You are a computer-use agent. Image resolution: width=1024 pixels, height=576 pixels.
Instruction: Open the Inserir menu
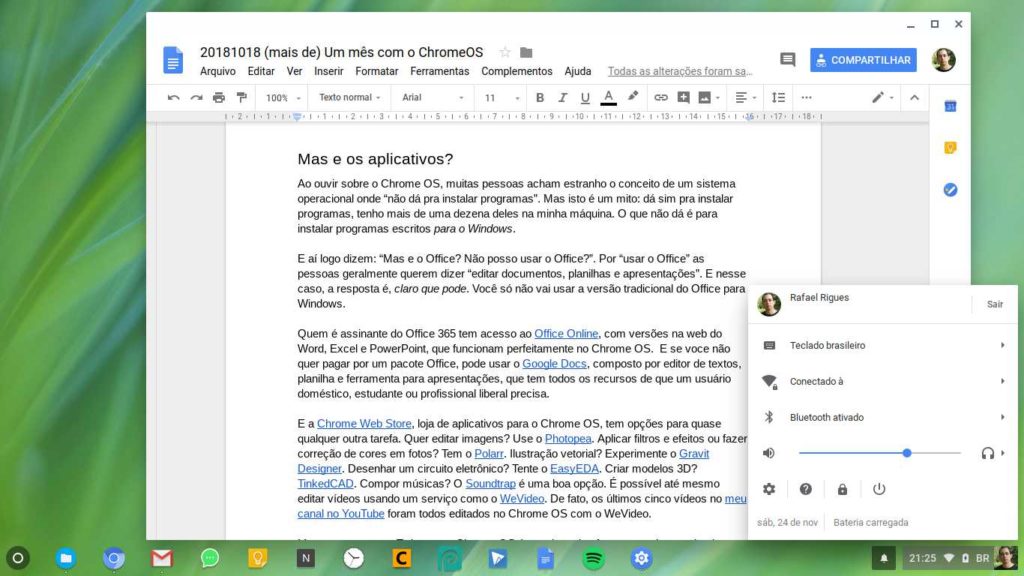coord(328,71)
